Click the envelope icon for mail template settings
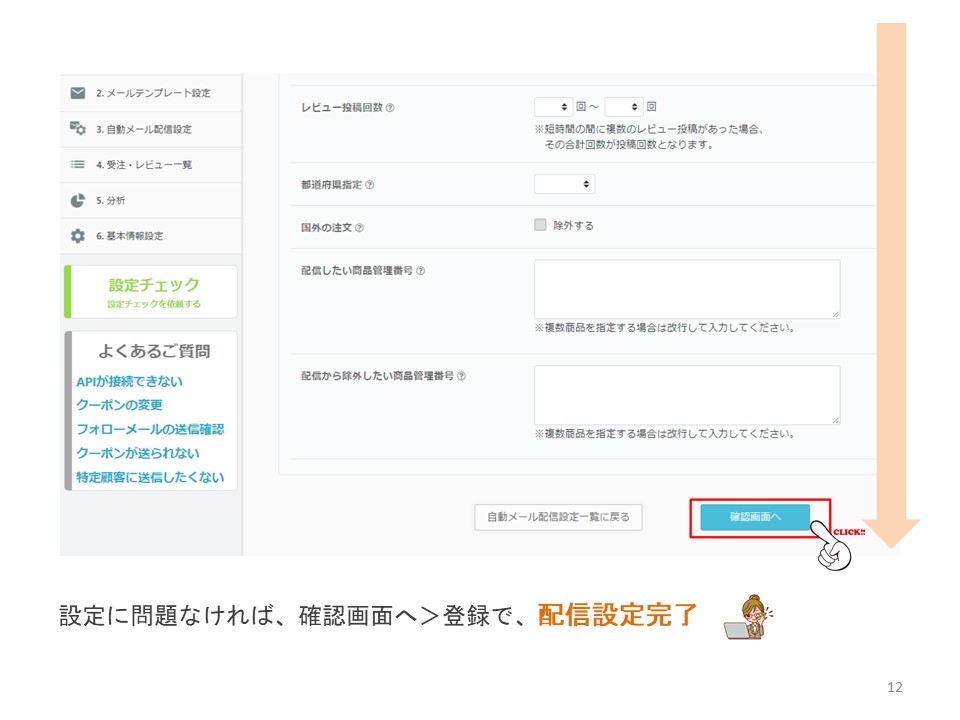The height and width of the screenshot is (720, 960). click(x=78, y=93)
